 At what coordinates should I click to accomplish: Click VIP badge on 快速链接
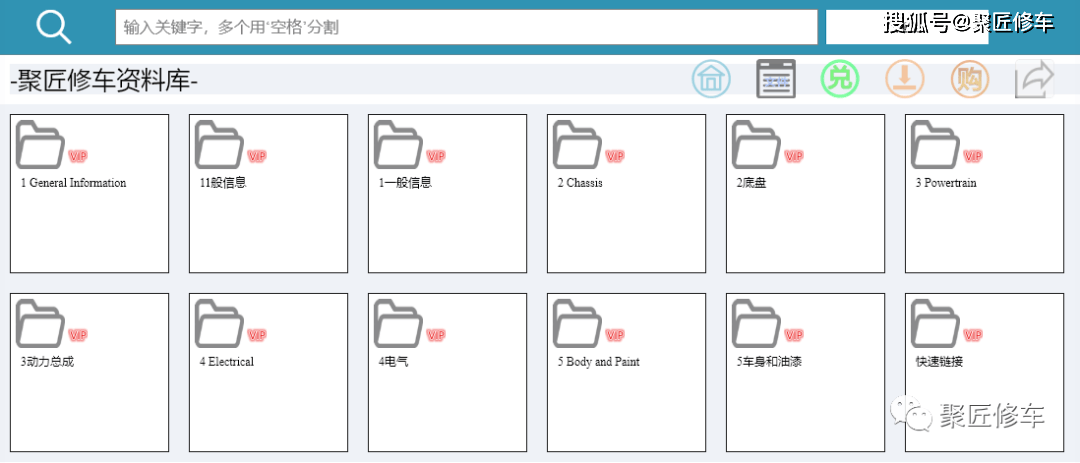[x=973, y=336]
